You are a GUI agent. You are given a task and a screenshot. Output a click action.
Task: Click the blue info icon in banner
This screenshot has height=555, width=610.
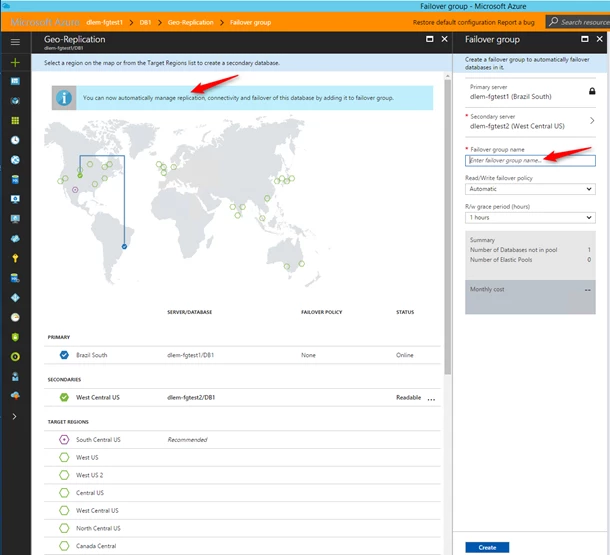(64, 98)
